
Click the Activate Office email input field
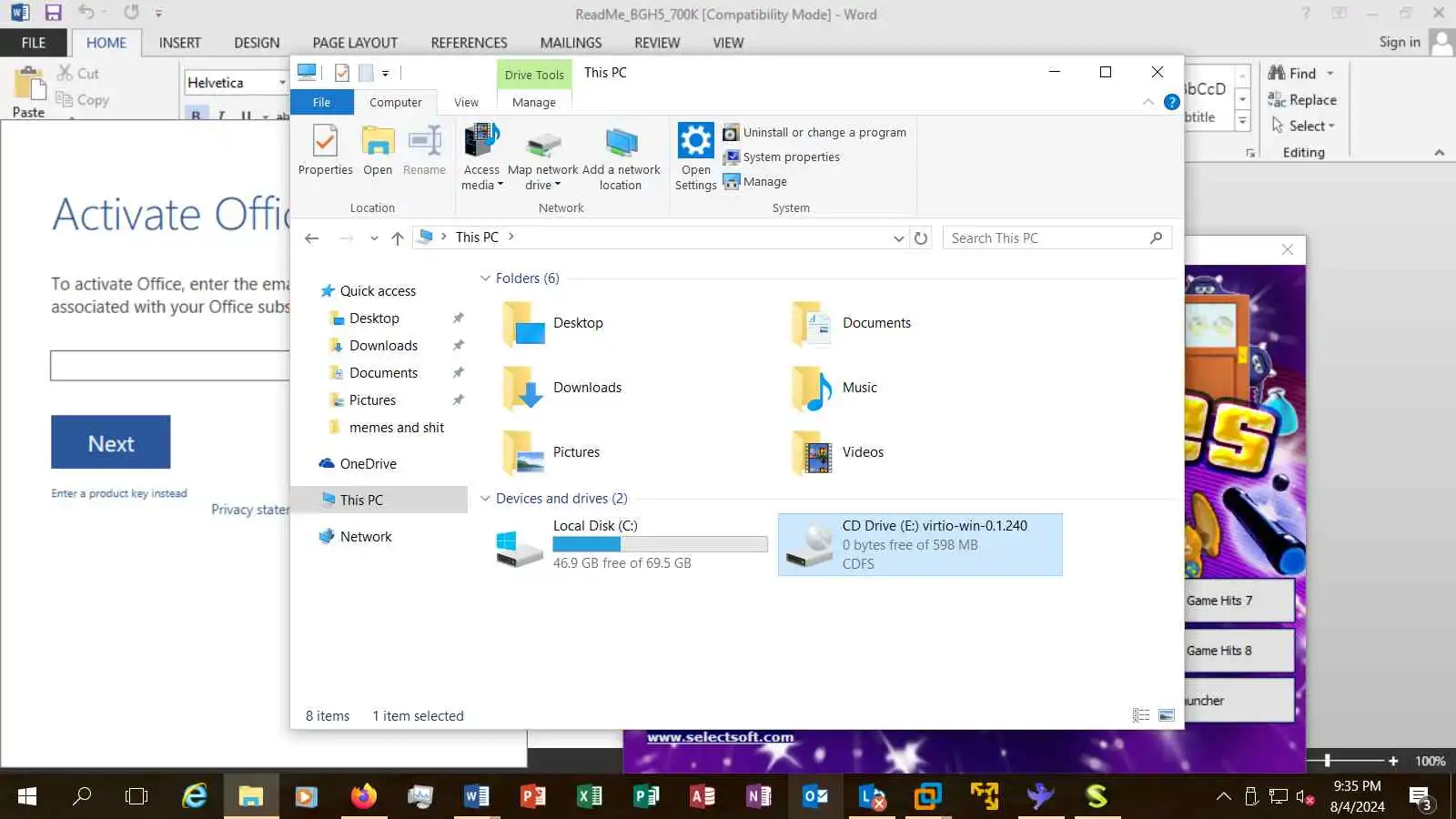pos(170,365)
